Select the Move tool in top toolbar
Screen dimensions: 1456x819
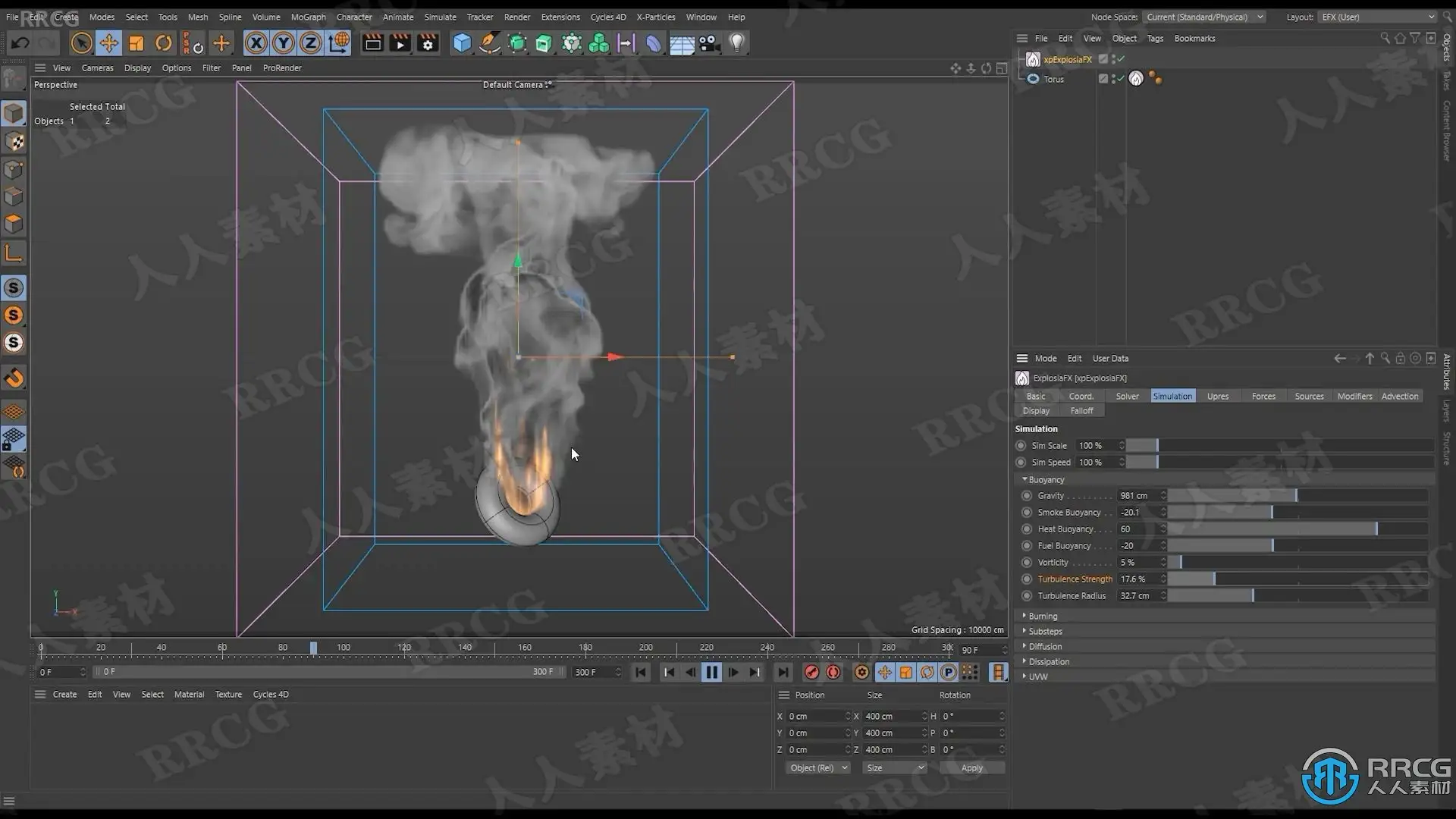pos(108,43)
